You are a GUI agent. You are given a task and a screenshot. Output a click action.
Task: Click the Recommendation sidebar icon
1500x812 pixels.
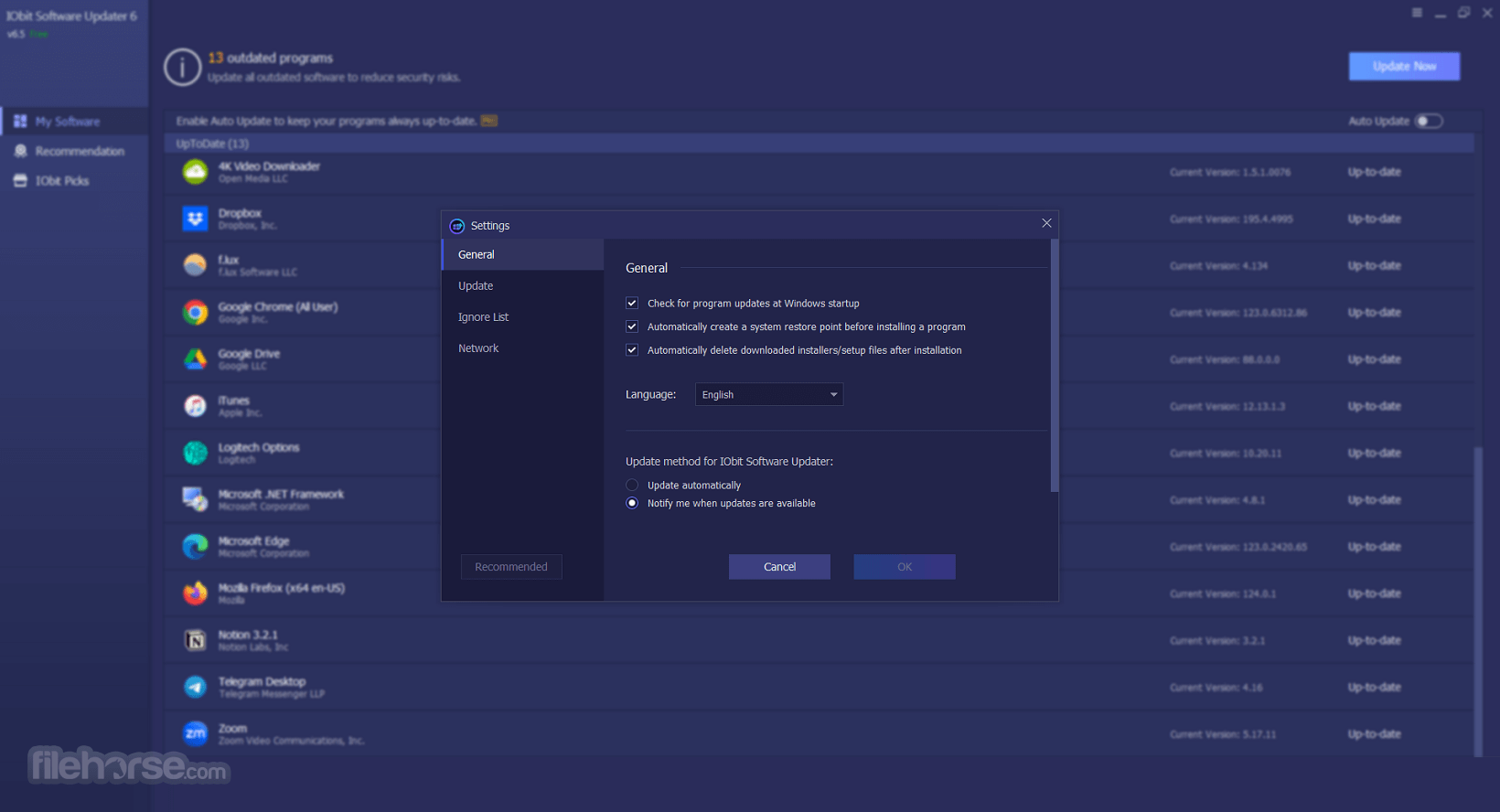click(x=20, y=151)
